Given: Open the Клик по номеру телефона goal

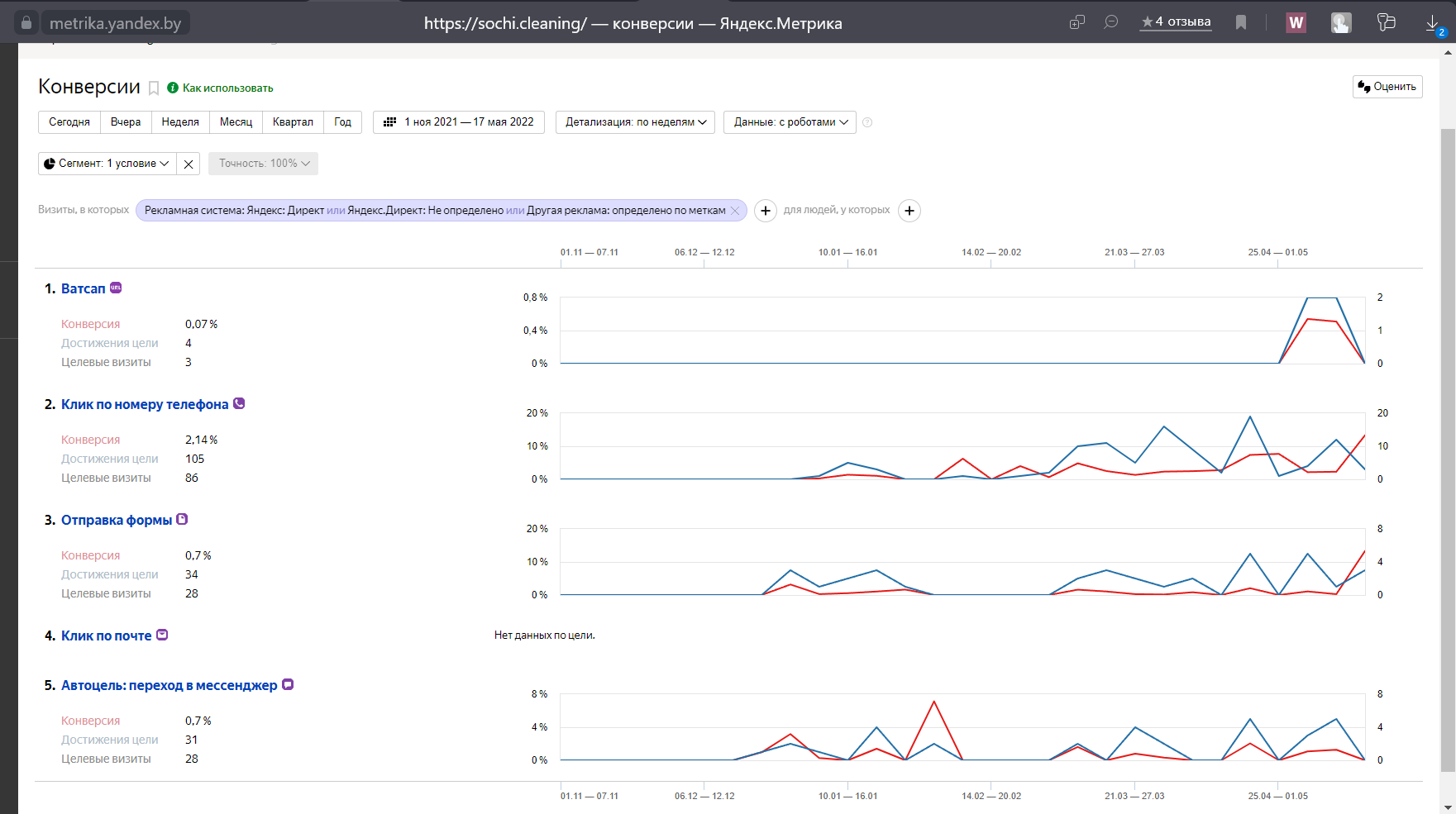Looking at the screenshot, I should pyautogui.click(x=145, y=404).
